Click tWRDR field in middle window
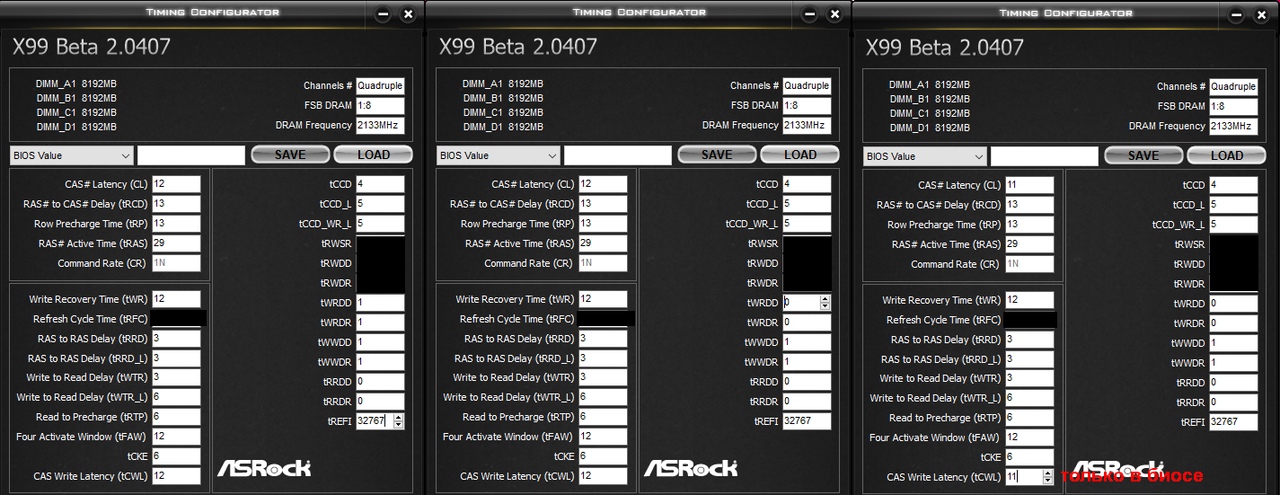This screenshot has width=1280, height=495. tap(807, 322)
